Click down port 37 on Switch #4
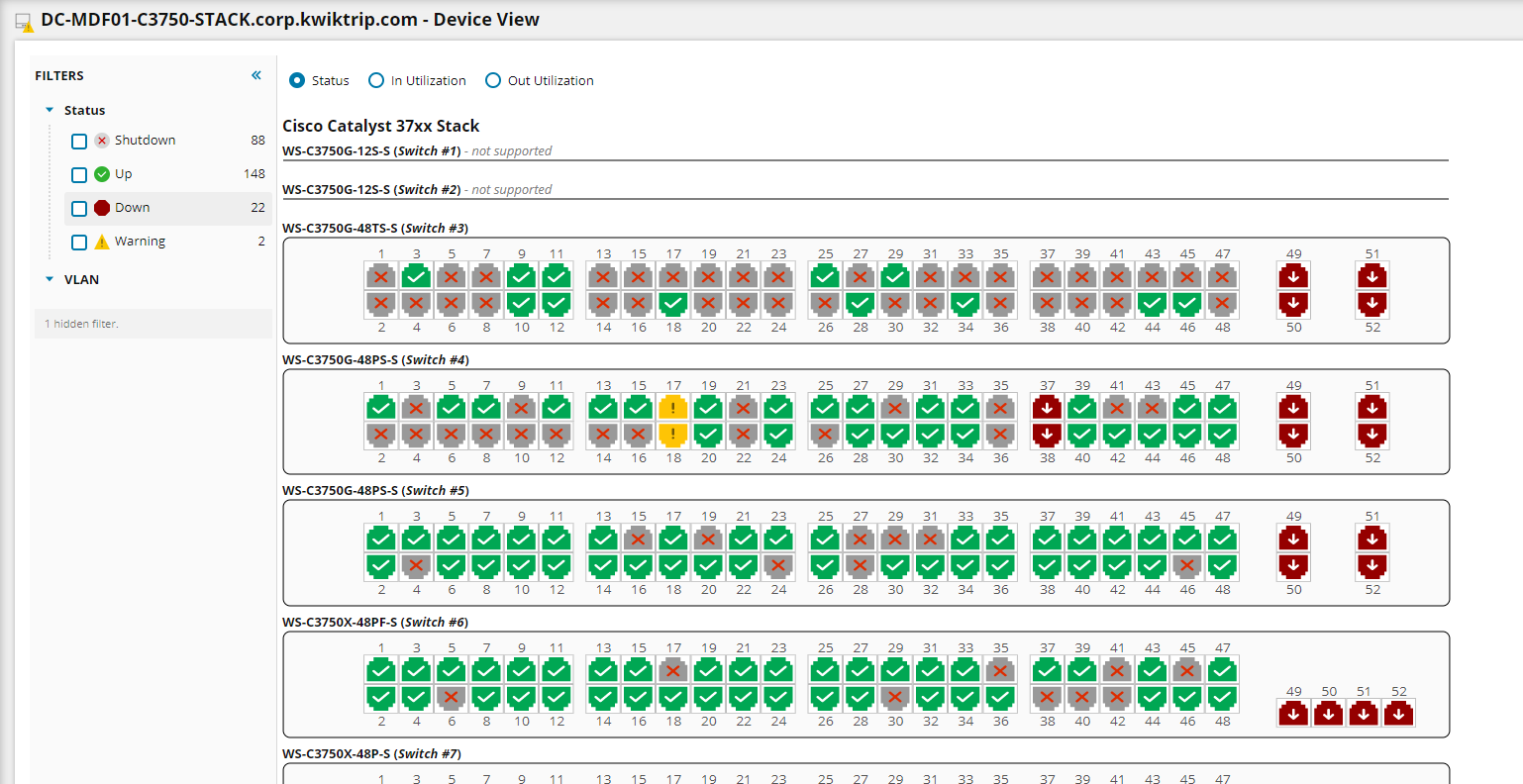 click(x=1047, y=408)
